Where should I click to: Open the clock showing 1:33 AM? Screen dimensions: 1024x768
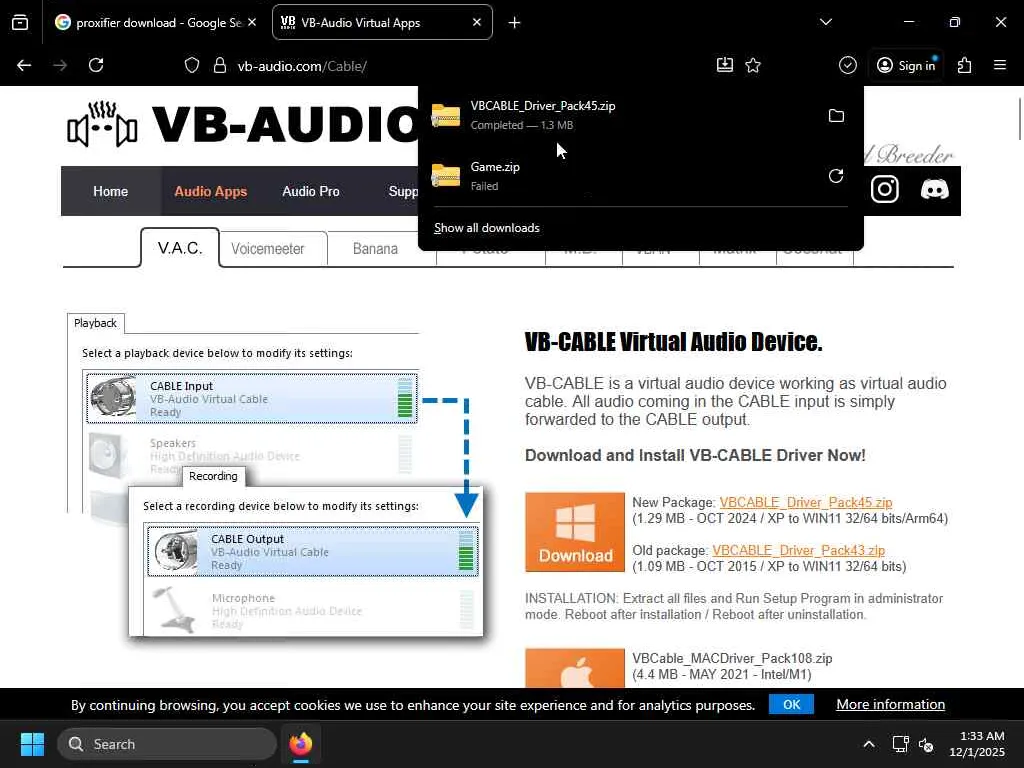click(976, 744)
